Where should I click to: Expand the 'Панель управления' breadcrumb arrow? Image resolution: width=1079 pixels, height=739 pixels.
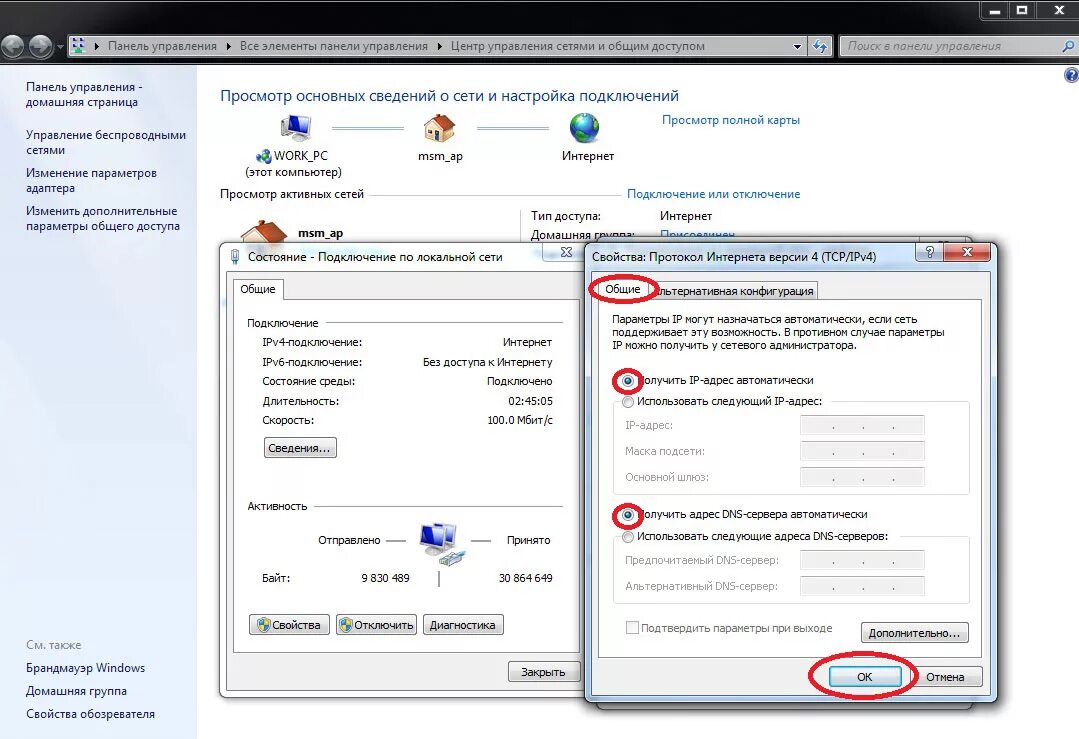point(228,46)
